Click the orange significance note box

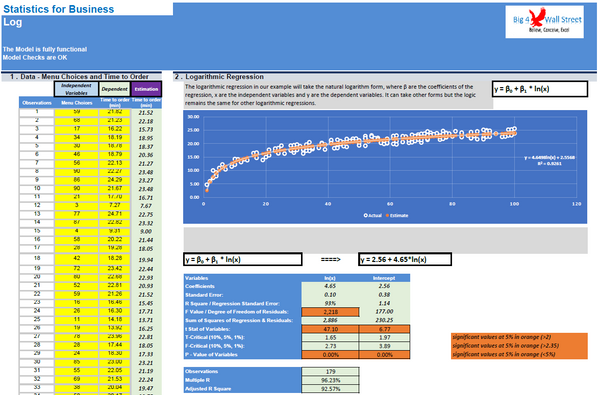tap(519, 346)
